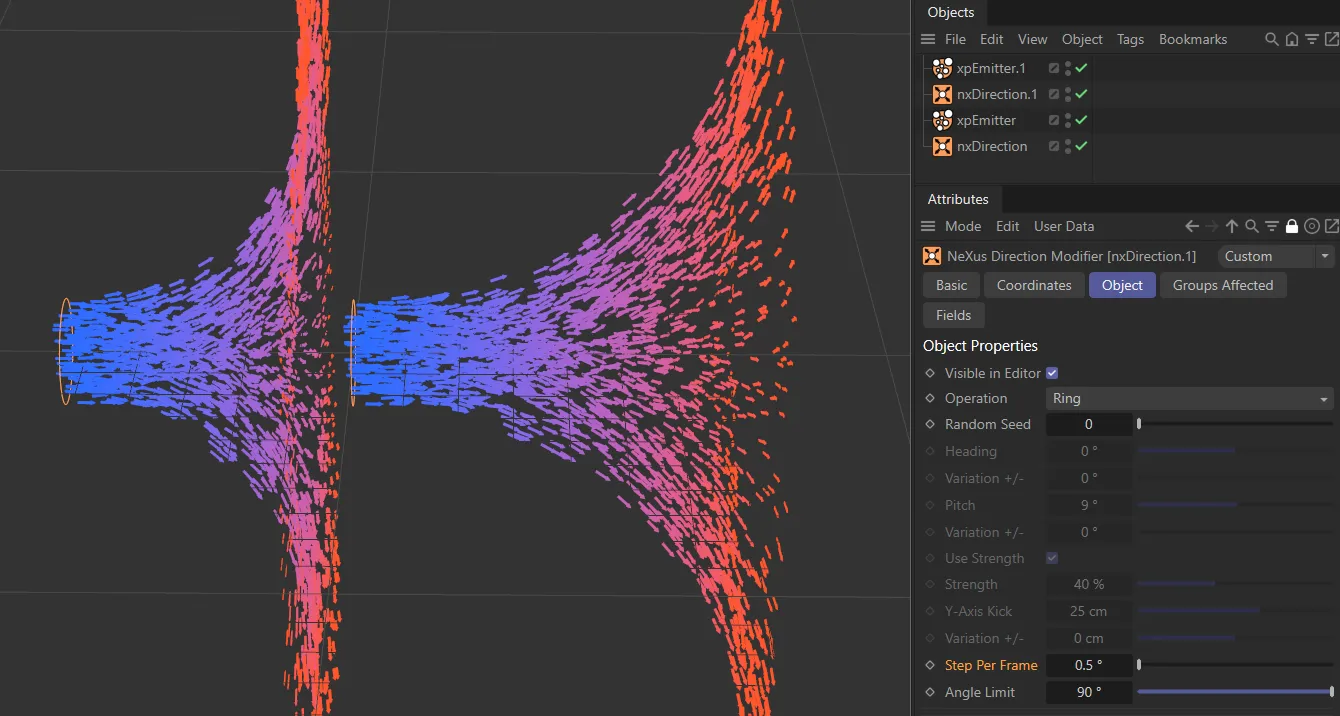
Task: Click the Groups Affected button
Action: (1223, 285)
